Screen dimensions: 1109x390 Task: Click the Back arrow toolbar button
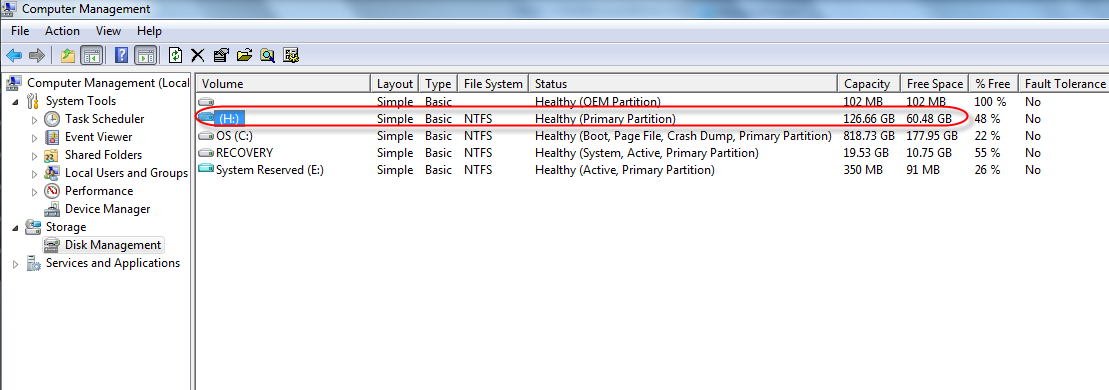pyautogui.click(x=14, y=55)
